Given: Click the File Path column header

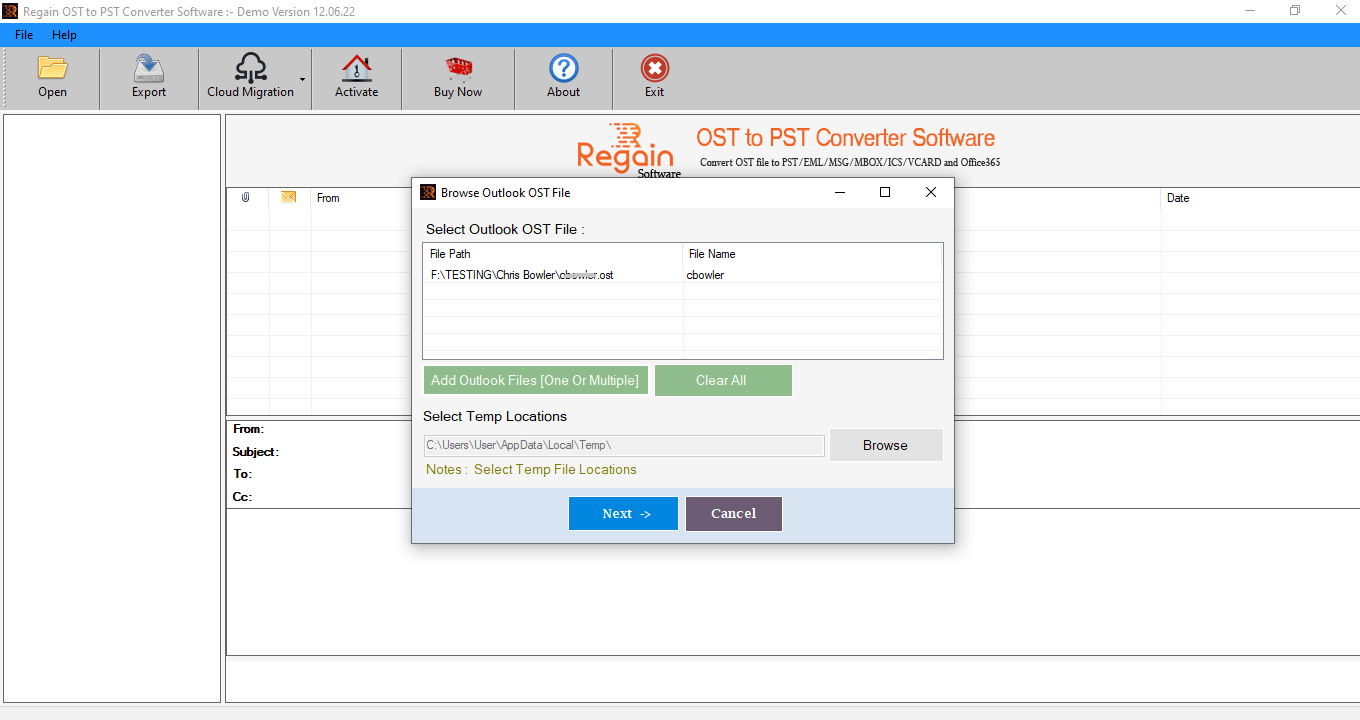Looking at the screenshot, I should point(553,254).
